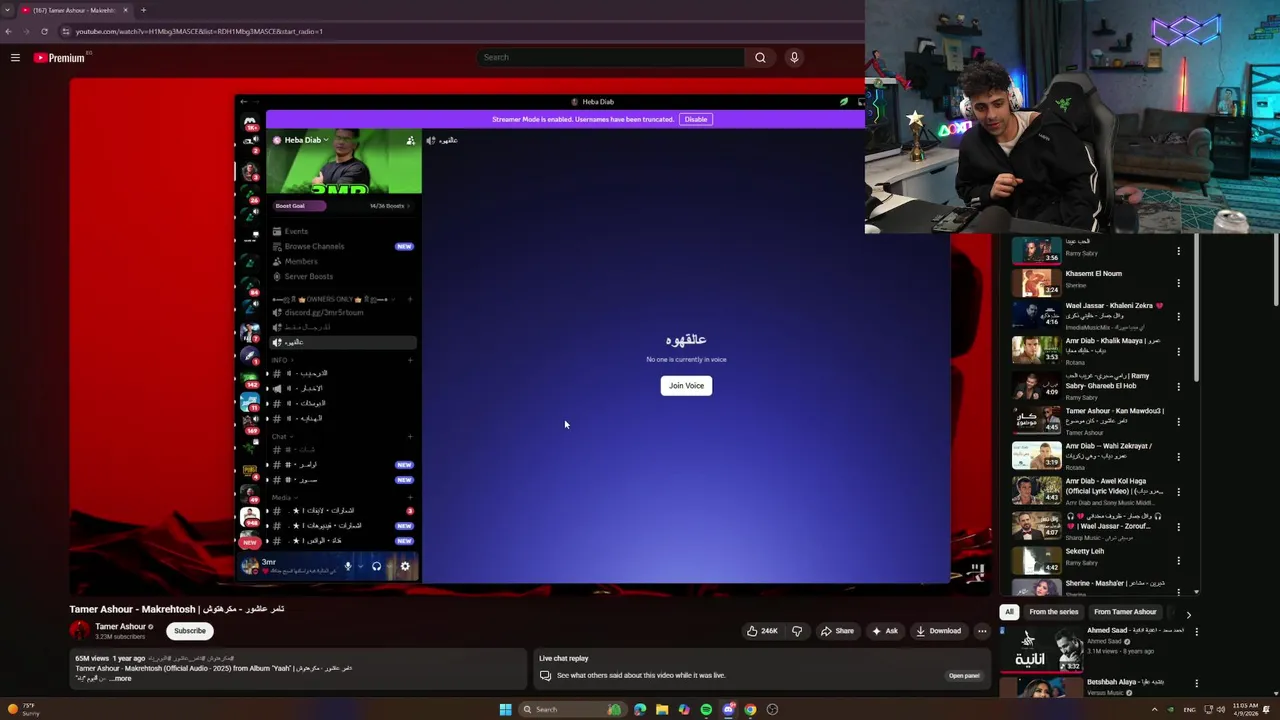Expand the Boost Goal 14/36 Boosts chevron
Screen dimensions: 1280x720
(408, 206)
